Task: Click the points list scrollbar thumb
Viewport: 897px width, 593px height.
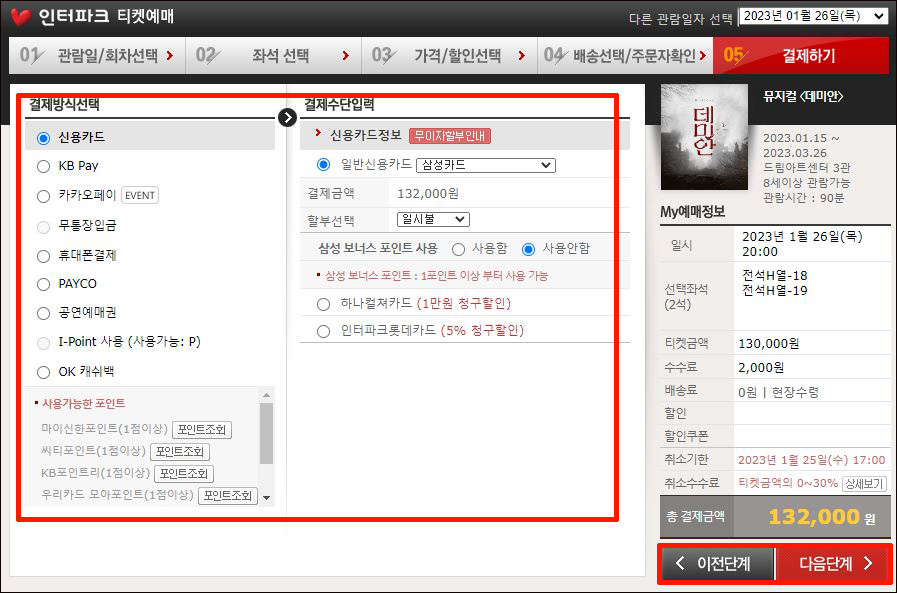Action: (266, 433)
